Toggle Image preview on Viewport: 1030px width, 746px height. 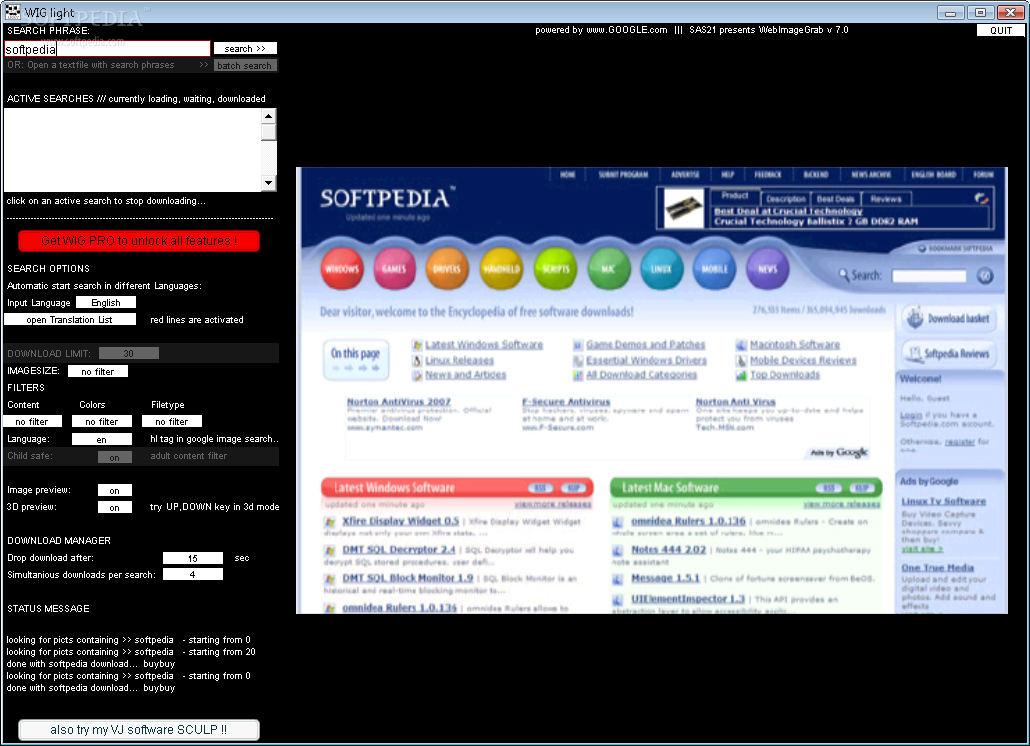tap(115, 491)
